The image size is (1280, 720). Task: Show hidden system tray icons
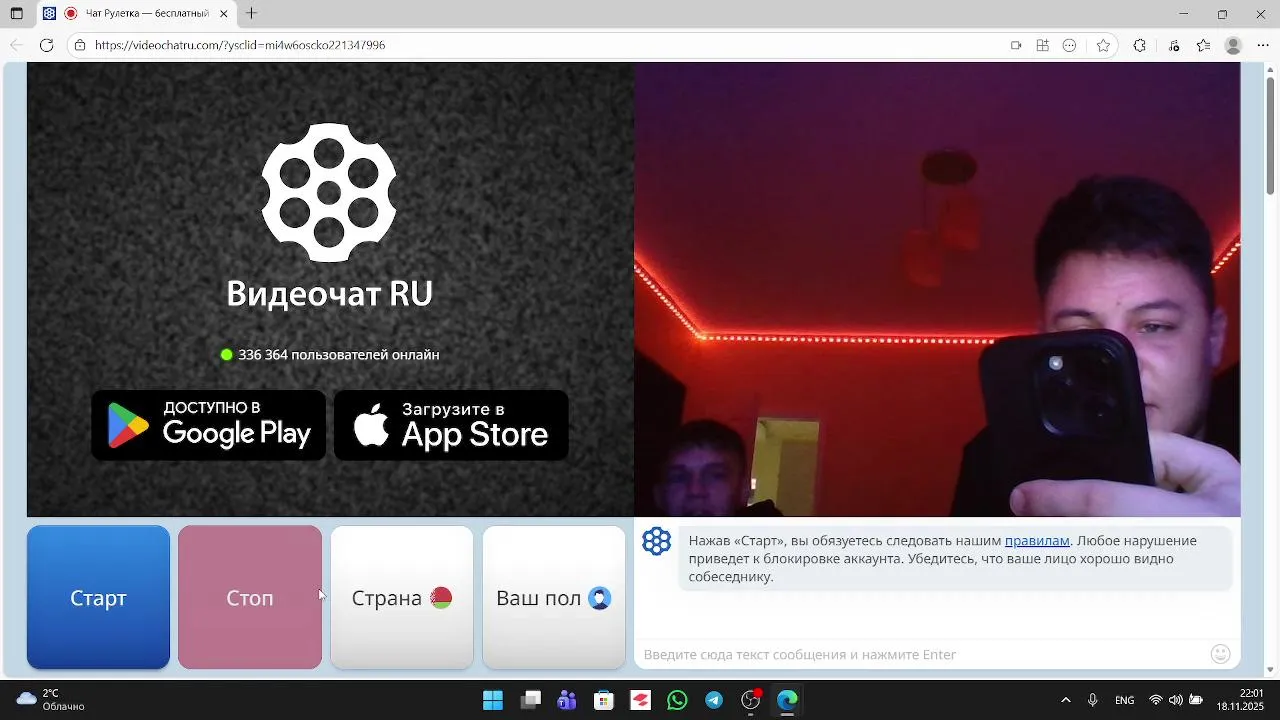tap(1066, 700)
